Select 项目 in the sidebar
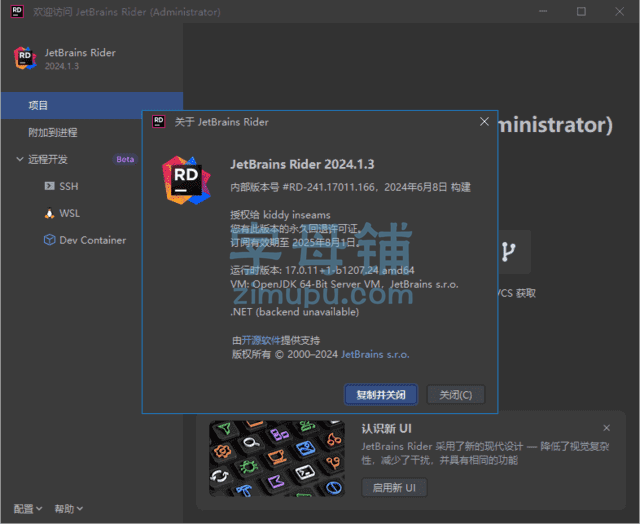Image resolution: width=640 pixels, height=524 pixels. 92,105
